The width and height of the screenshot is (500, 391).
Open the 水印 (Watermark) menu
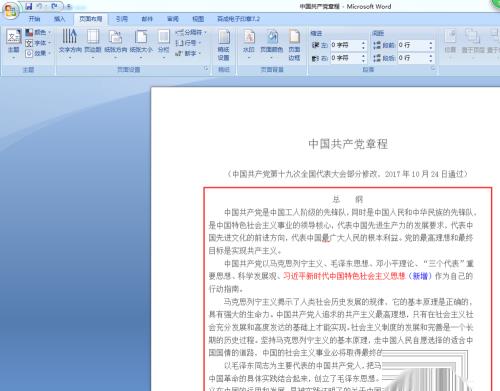[249, 44]
